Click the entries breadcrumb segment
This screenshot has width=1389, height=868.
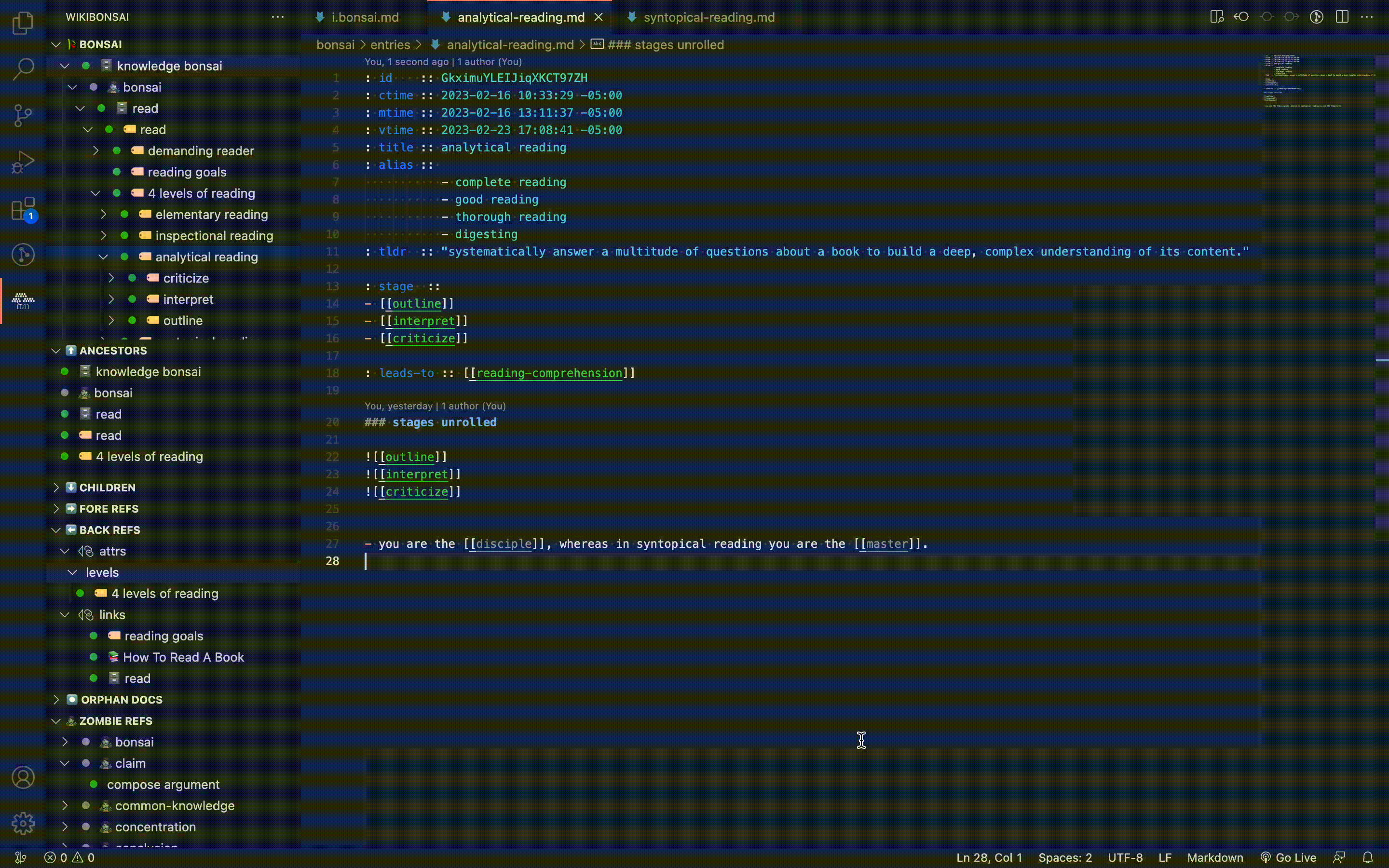click(x=390, y=45)
